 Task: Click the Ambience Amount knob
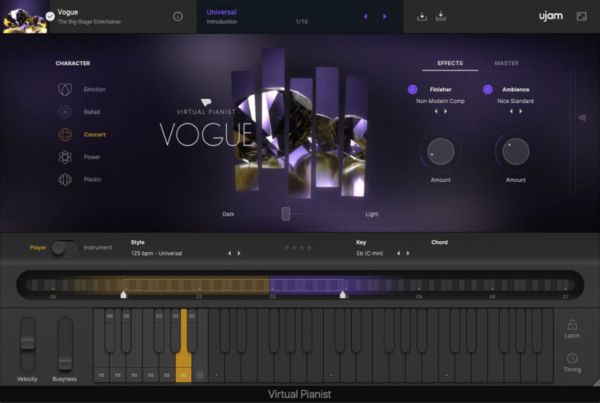515,151
